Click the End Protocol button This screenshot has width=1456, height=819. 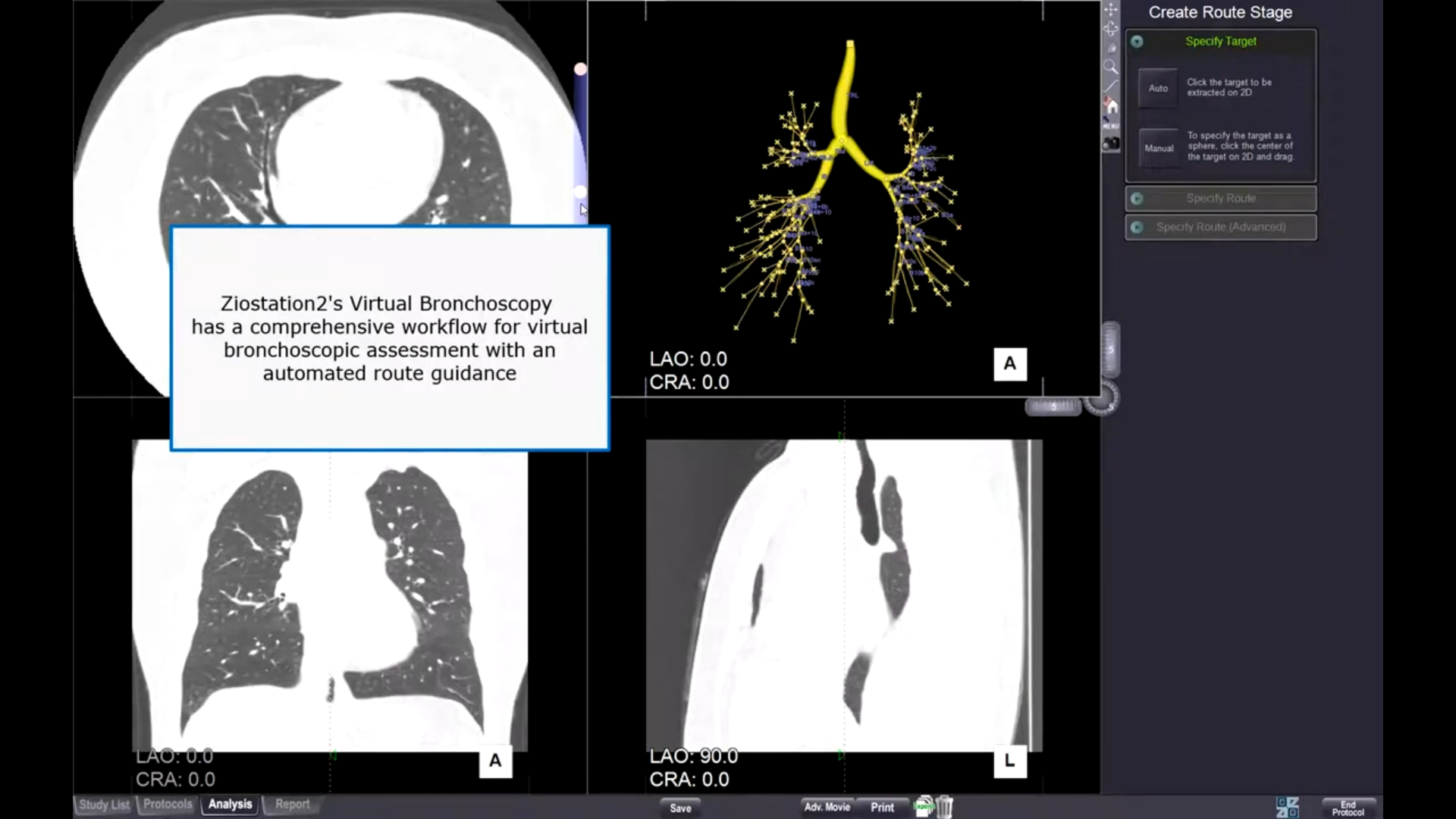tap(1348, 808)
